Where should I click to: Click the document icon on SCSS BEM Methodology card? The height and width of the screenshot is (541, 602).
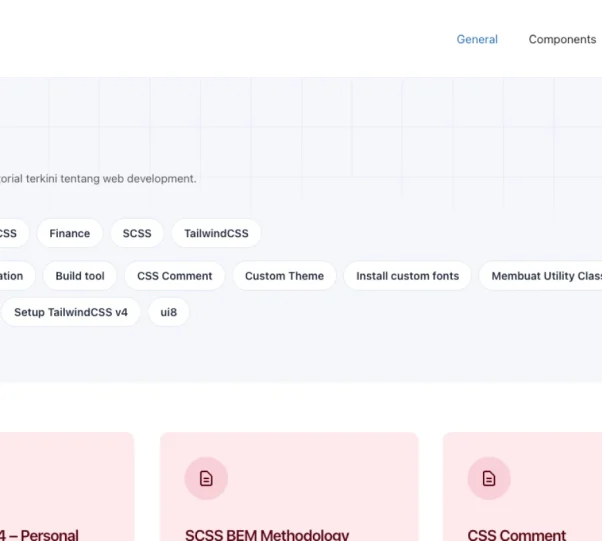pos(206,478)
